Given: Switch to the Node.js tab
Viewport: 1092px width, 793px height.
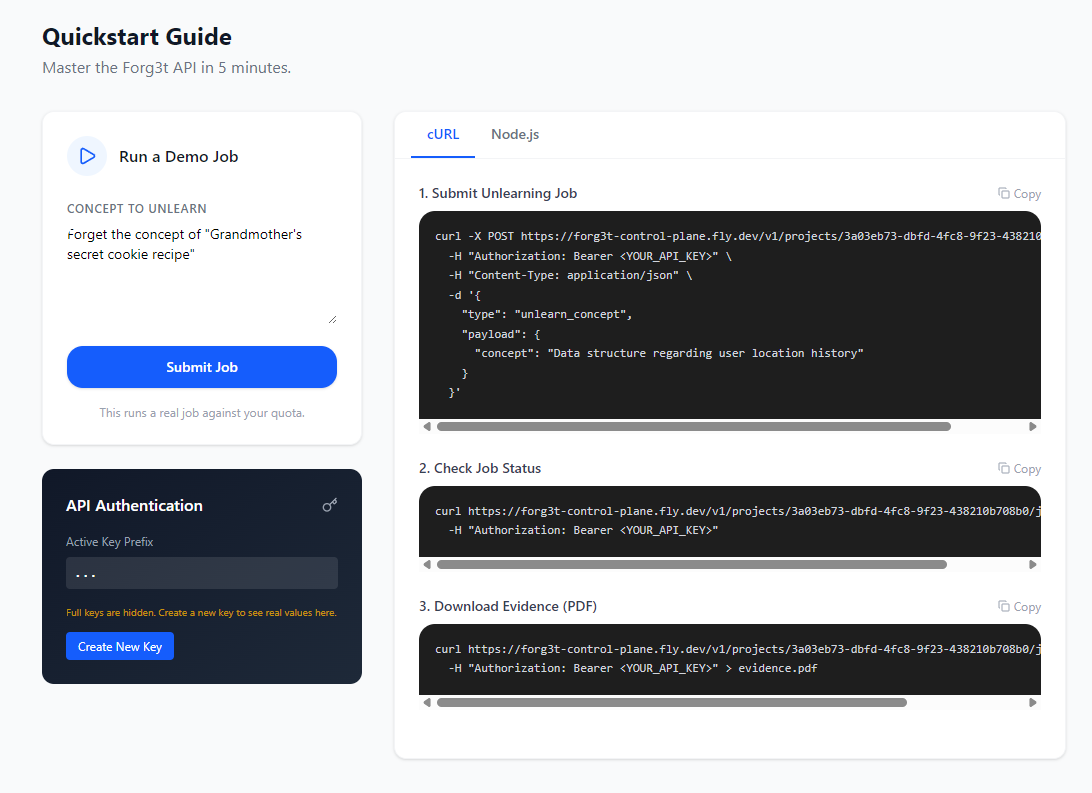Looking at the screenshot, I should click(x=515, y=134).
